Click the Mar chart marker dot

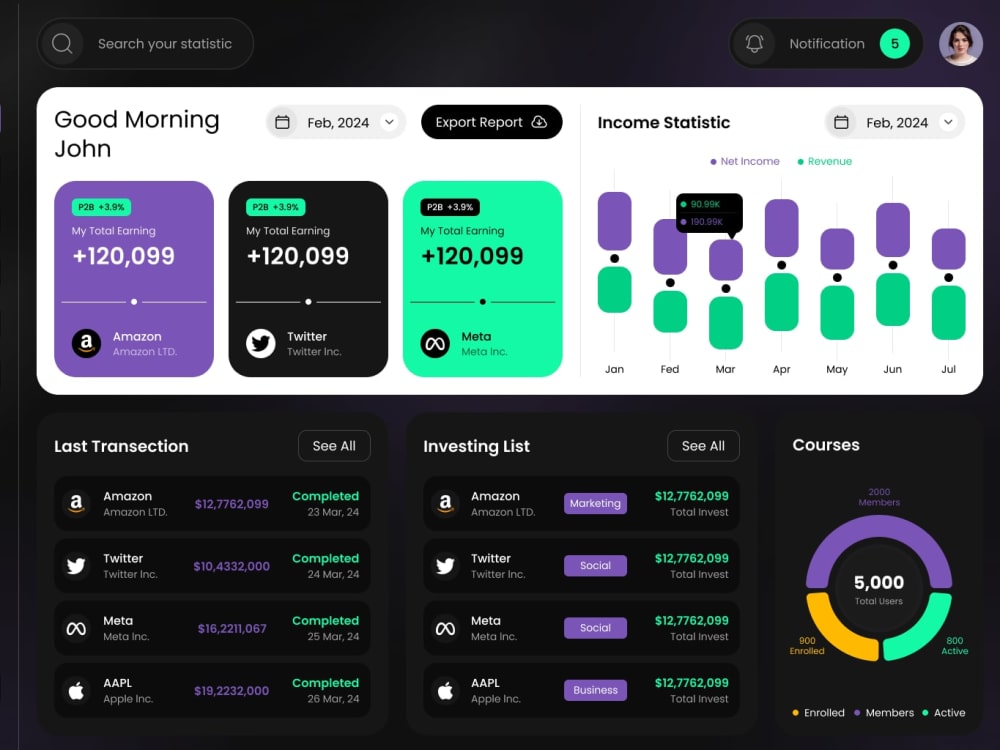click(726, 288)
